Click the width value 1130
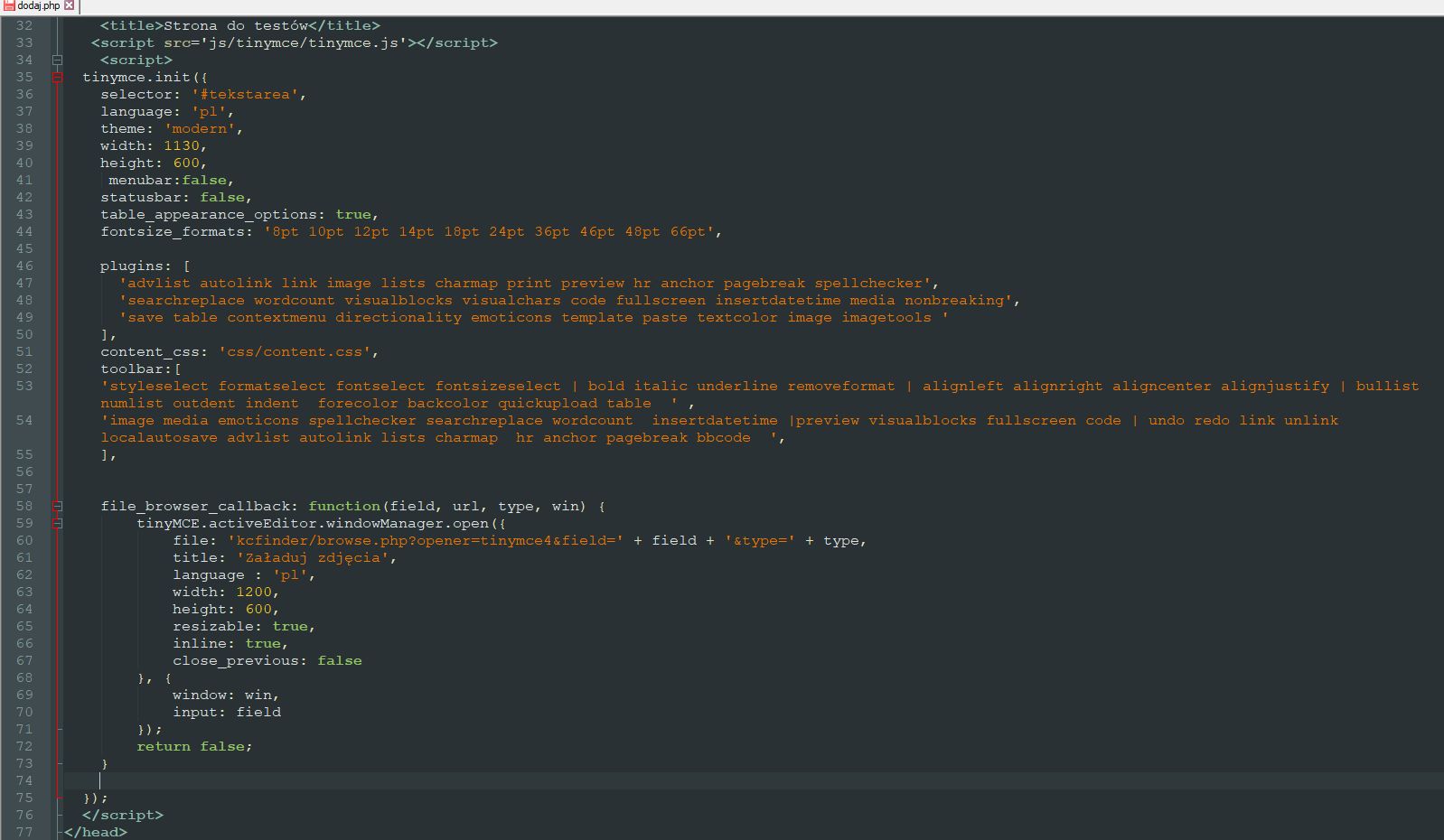The image size is (1444, 840). tap(182, 146)
